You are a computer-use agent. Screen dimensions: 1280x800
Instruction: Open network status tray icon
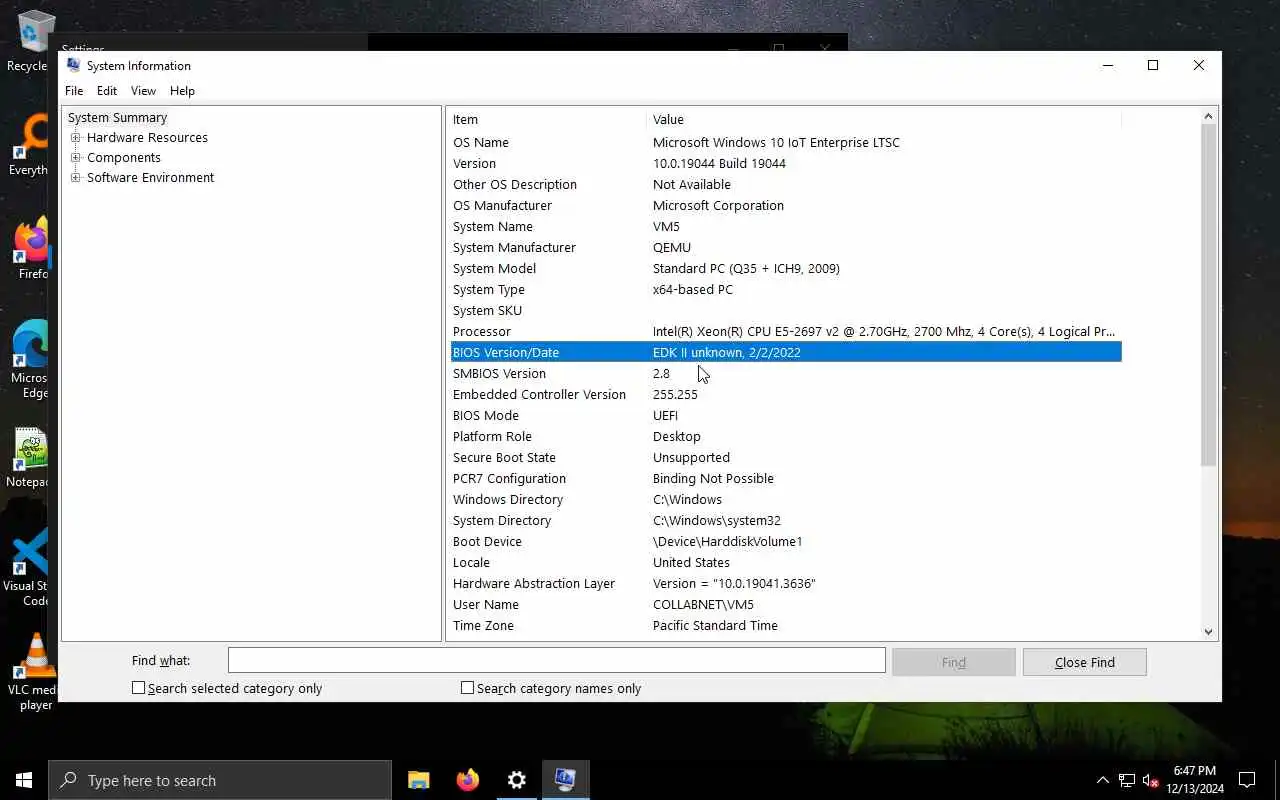[1127, 780]
